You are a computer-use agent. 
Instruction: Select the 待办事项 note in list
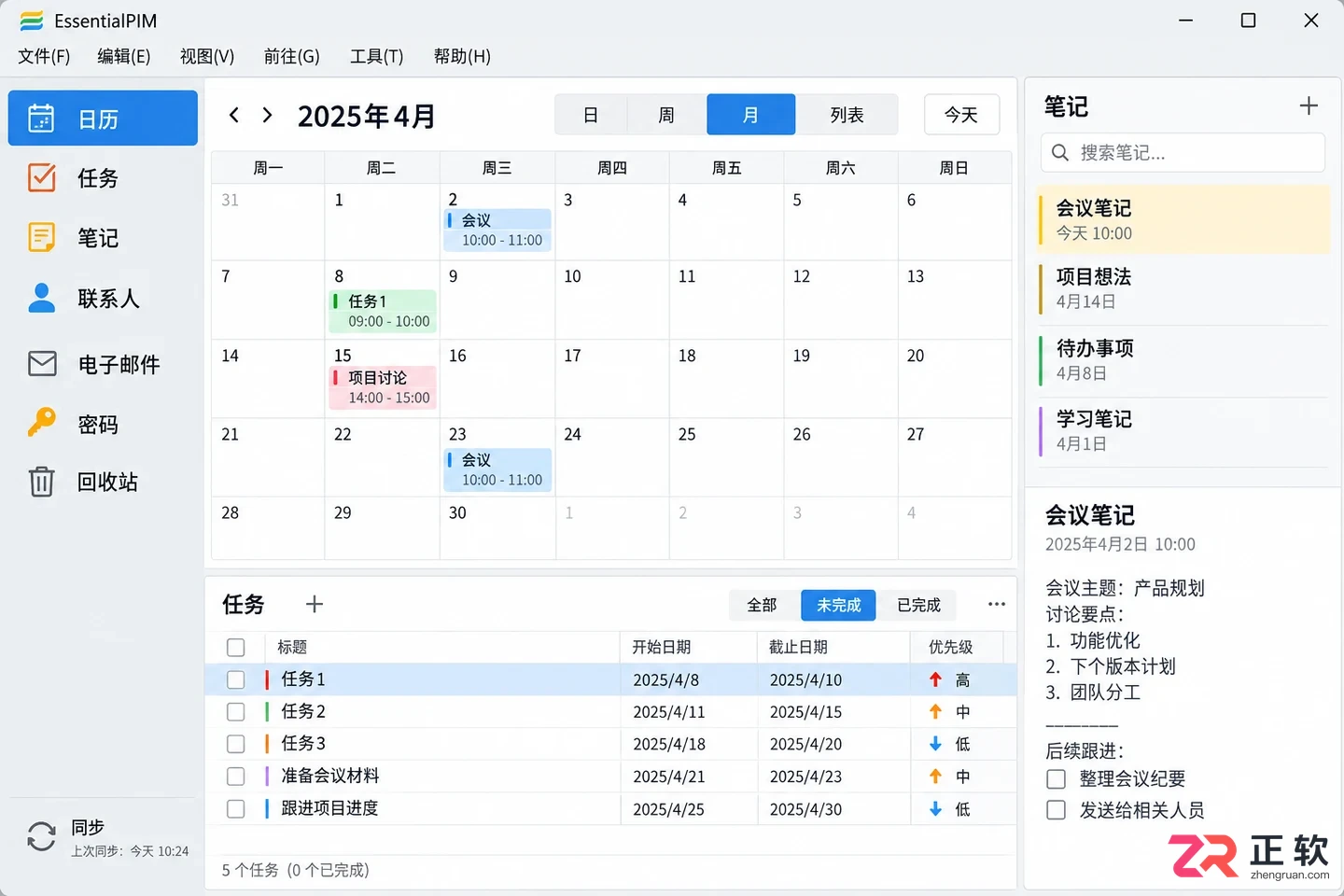tap(1183, 360)
